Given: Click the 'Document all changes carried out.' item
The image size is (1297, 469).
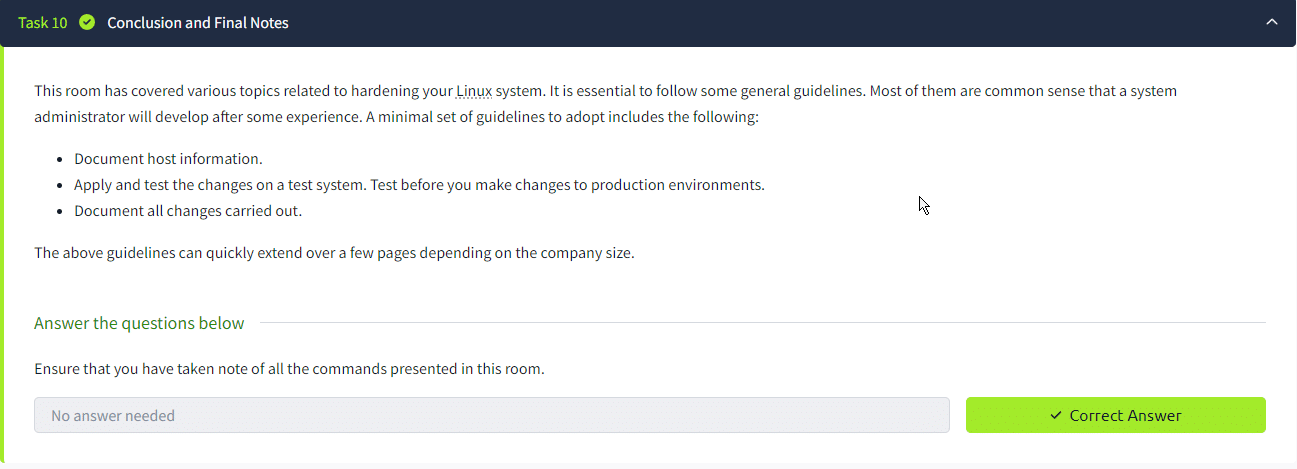Looking at the screenshot, I should pos(188,211).
